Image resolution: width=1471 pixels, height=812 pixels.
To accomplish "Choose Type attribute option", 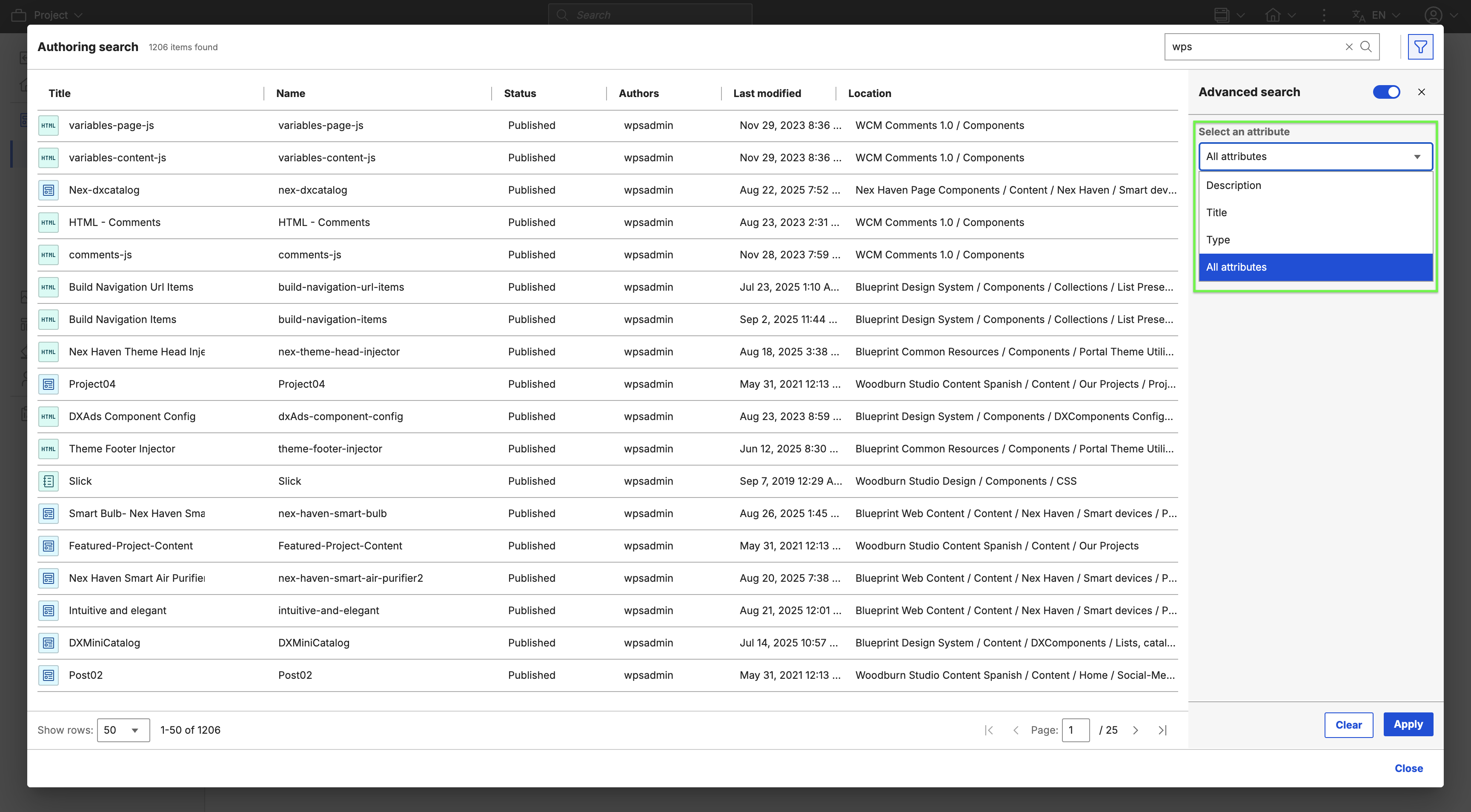I will coord(1218,240).
